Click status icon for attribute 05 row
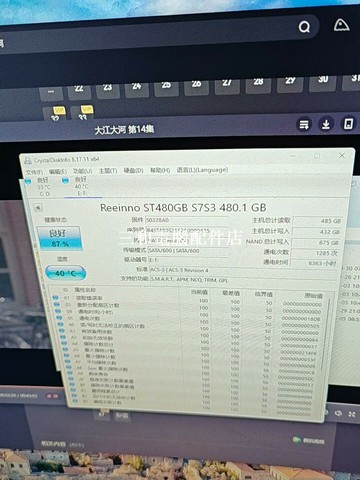360x480 pixels. coord(57,304)
